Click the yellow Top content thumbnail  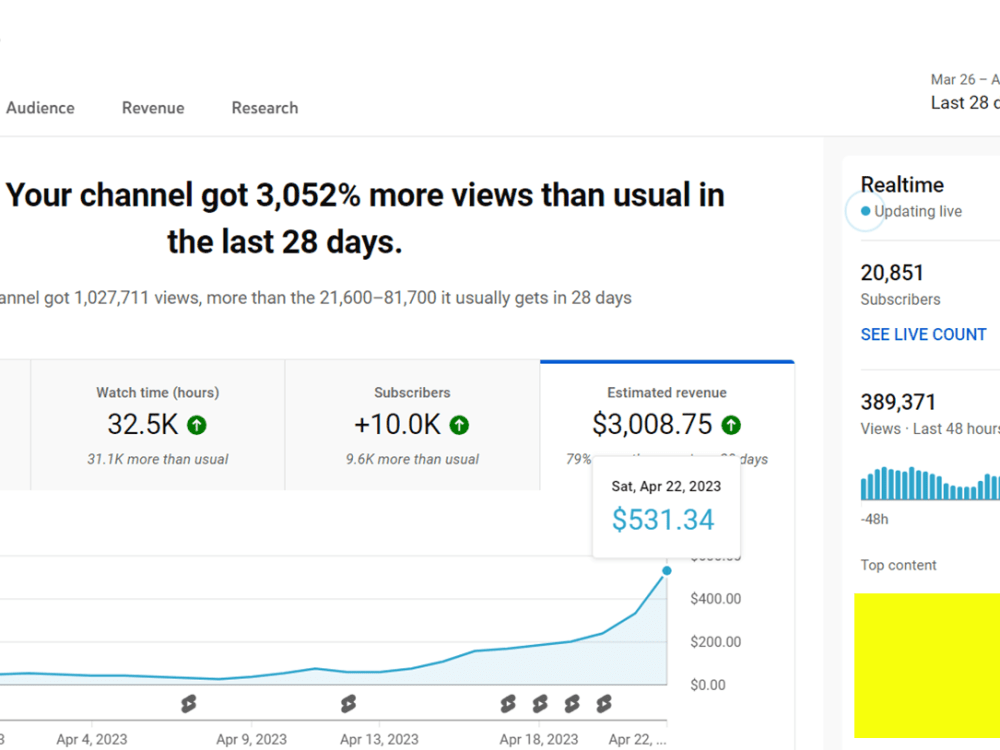click(927, 665)
